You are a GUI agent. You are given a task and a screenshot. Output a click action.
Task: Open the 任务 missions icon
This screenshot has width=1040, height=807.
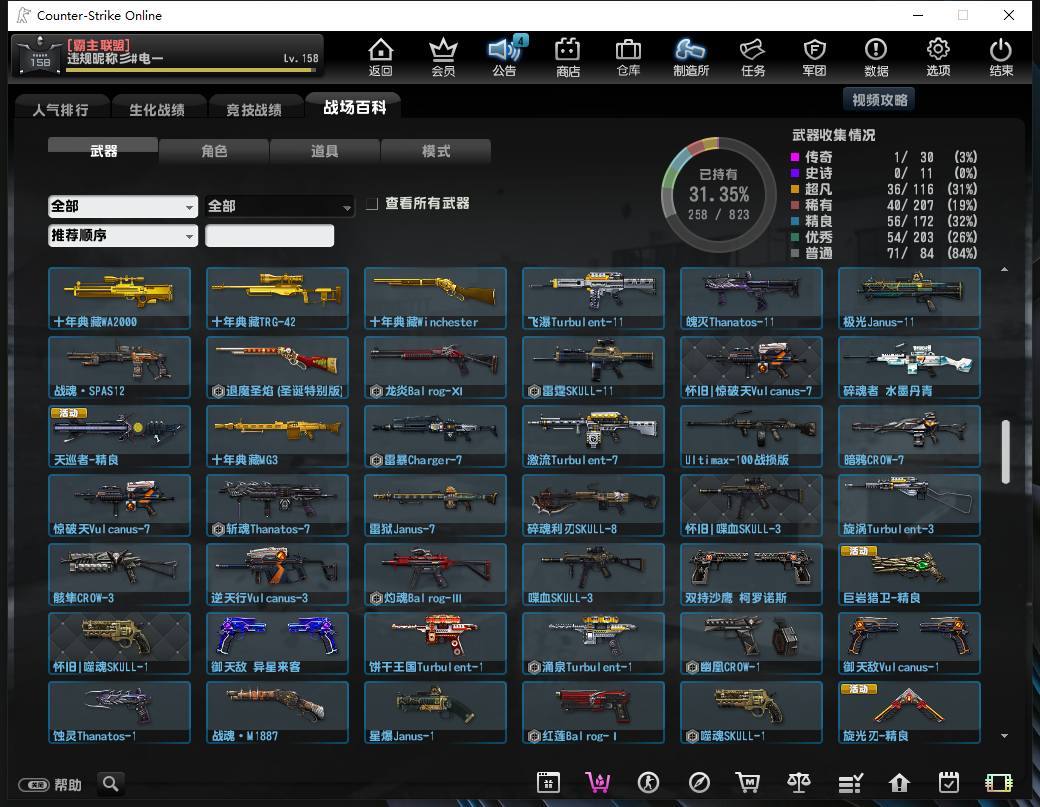click(753, 57)
